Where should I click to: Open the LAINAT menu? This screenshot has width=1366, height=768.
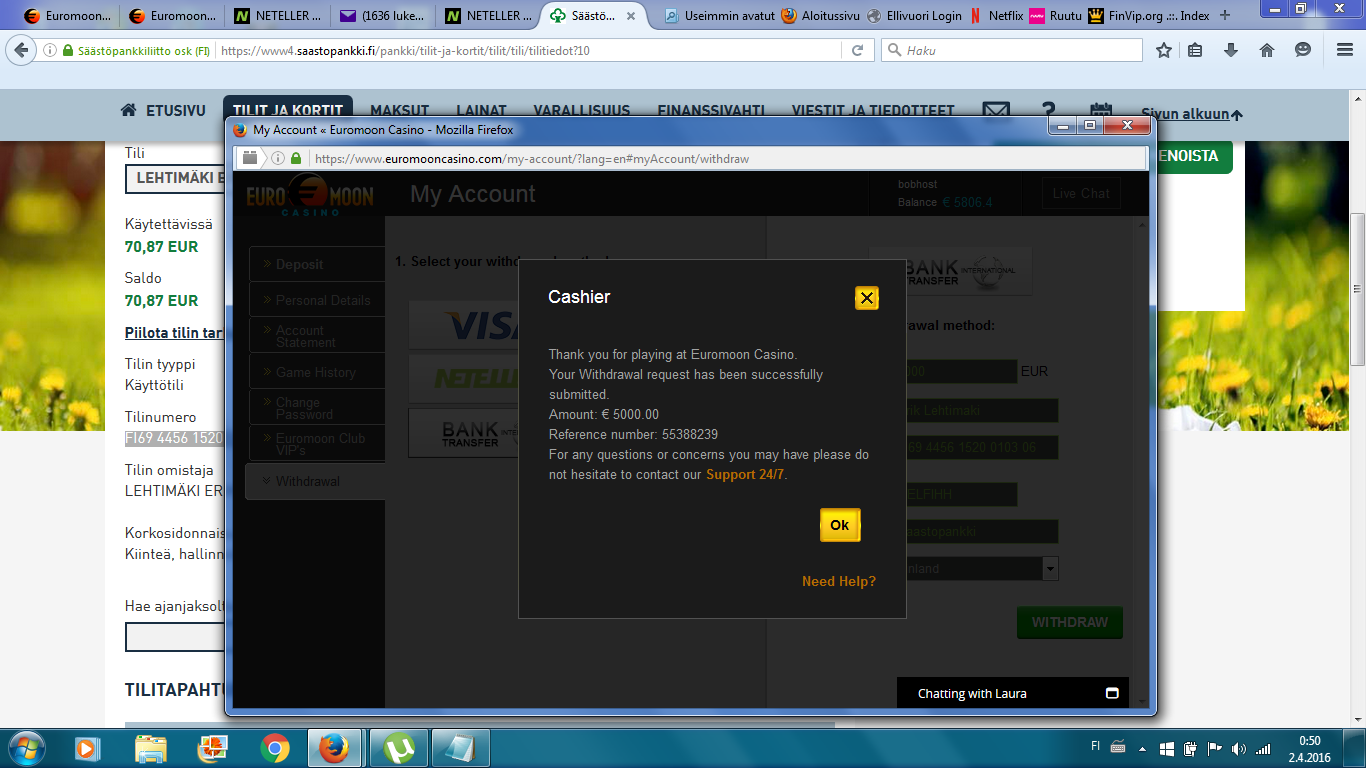481,111
